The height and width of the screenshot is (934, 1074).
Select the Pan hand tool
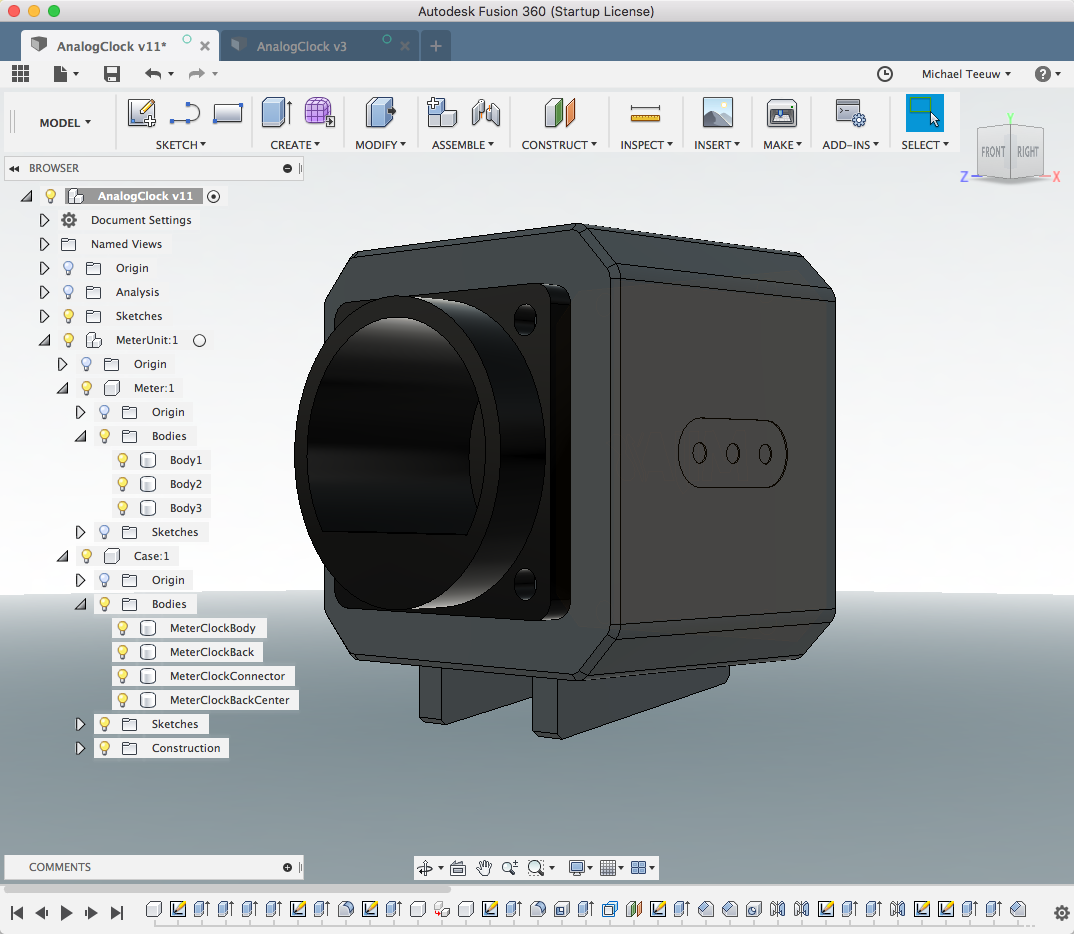[484, 868]
